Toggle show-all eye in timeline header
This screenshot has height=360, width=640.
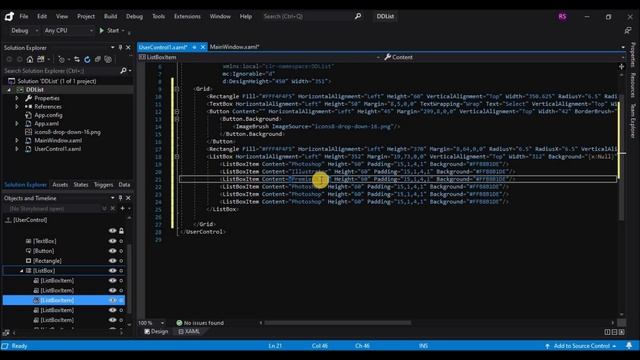[112, 231]
